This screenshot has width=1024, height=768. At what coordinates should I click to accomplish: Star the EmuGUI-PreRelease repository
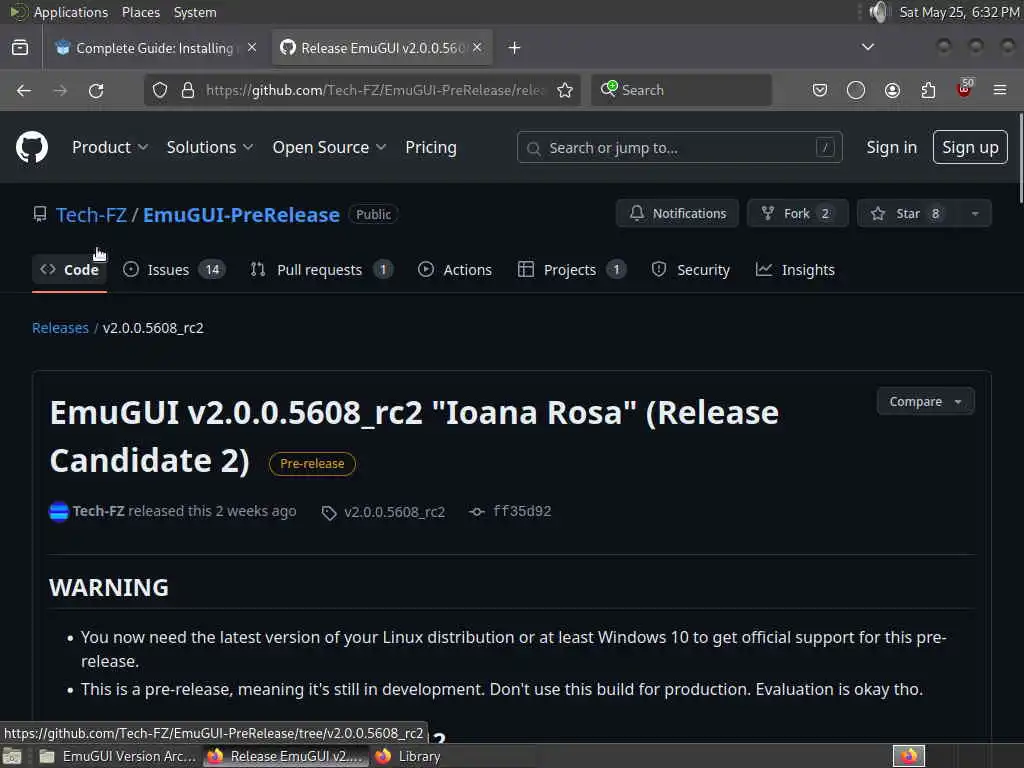pos(908,214)
